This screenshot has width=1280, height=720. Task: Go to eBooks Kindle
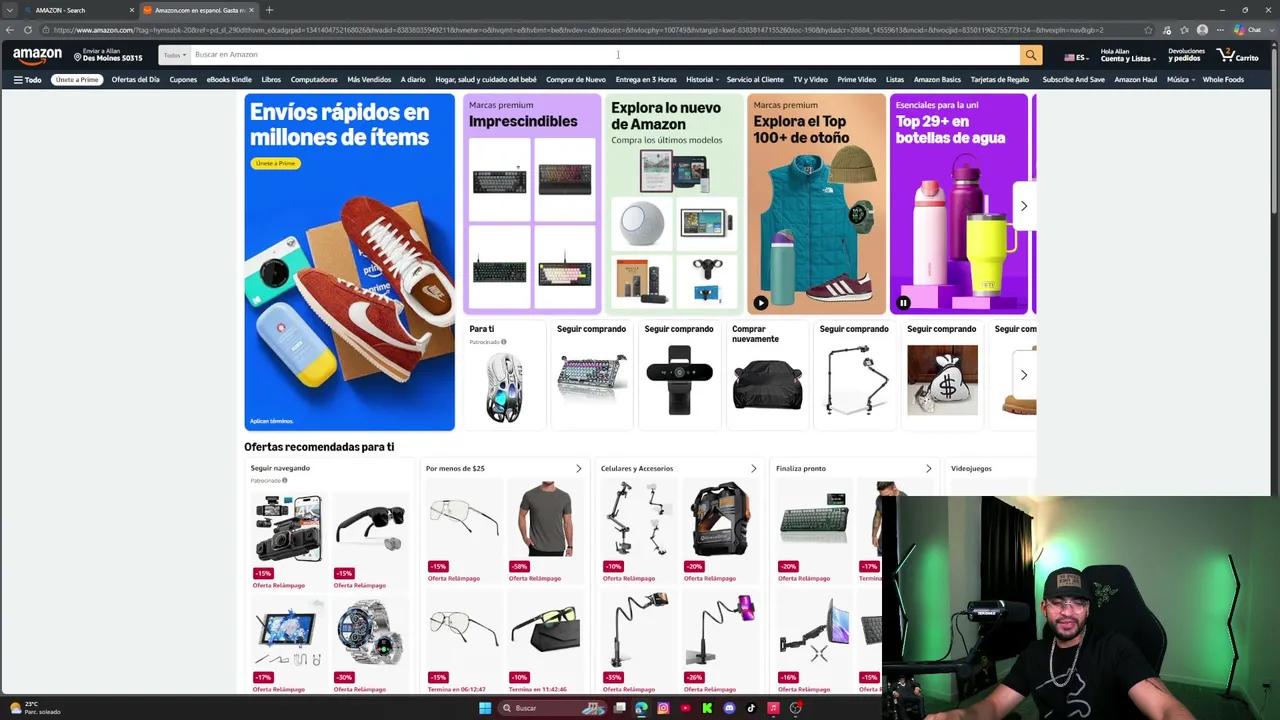point(229,80)
